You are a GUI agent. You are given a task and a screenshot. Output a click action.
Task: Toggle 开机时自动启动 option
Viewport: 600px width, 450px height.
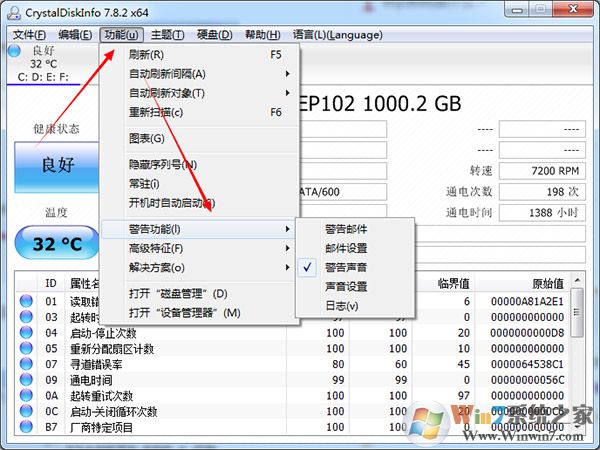(199, 203)
